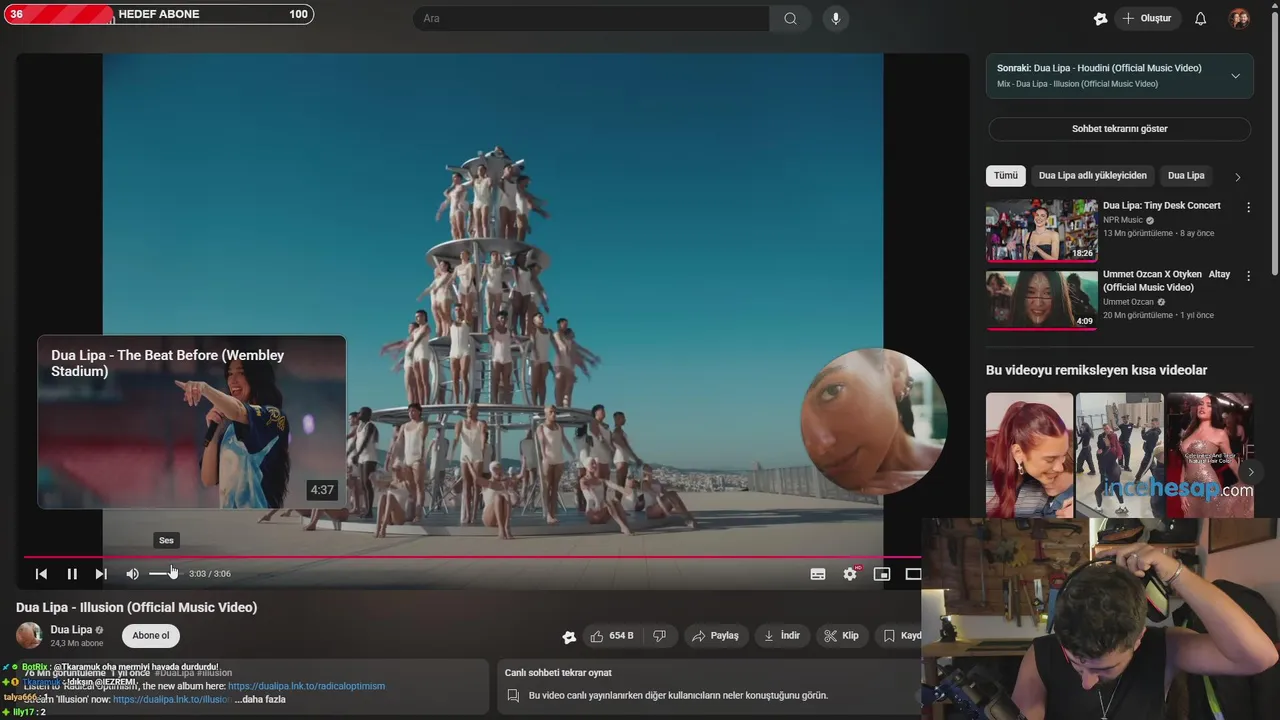Click the search magnifier button
This screenshot has height=720, width=1280.
[790, 18]
